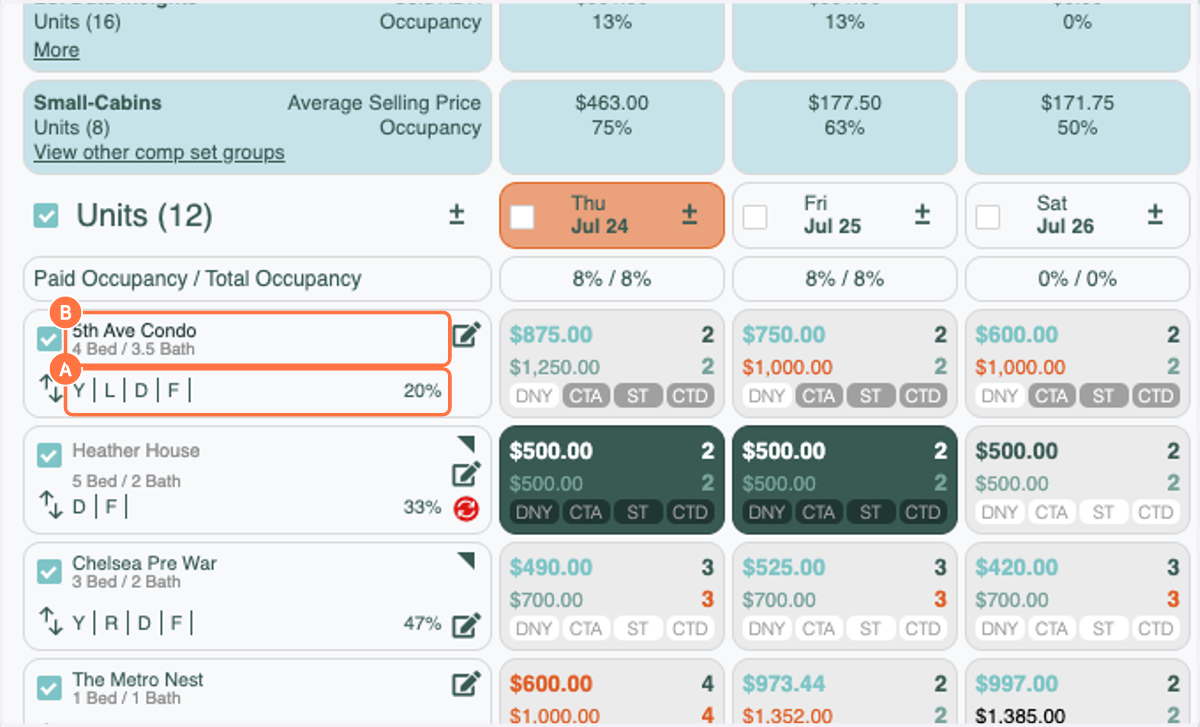Click The Metro Nest unit name
This screenshot has height=727, width=1200.
pyautogui.click(x=138, y=680)
